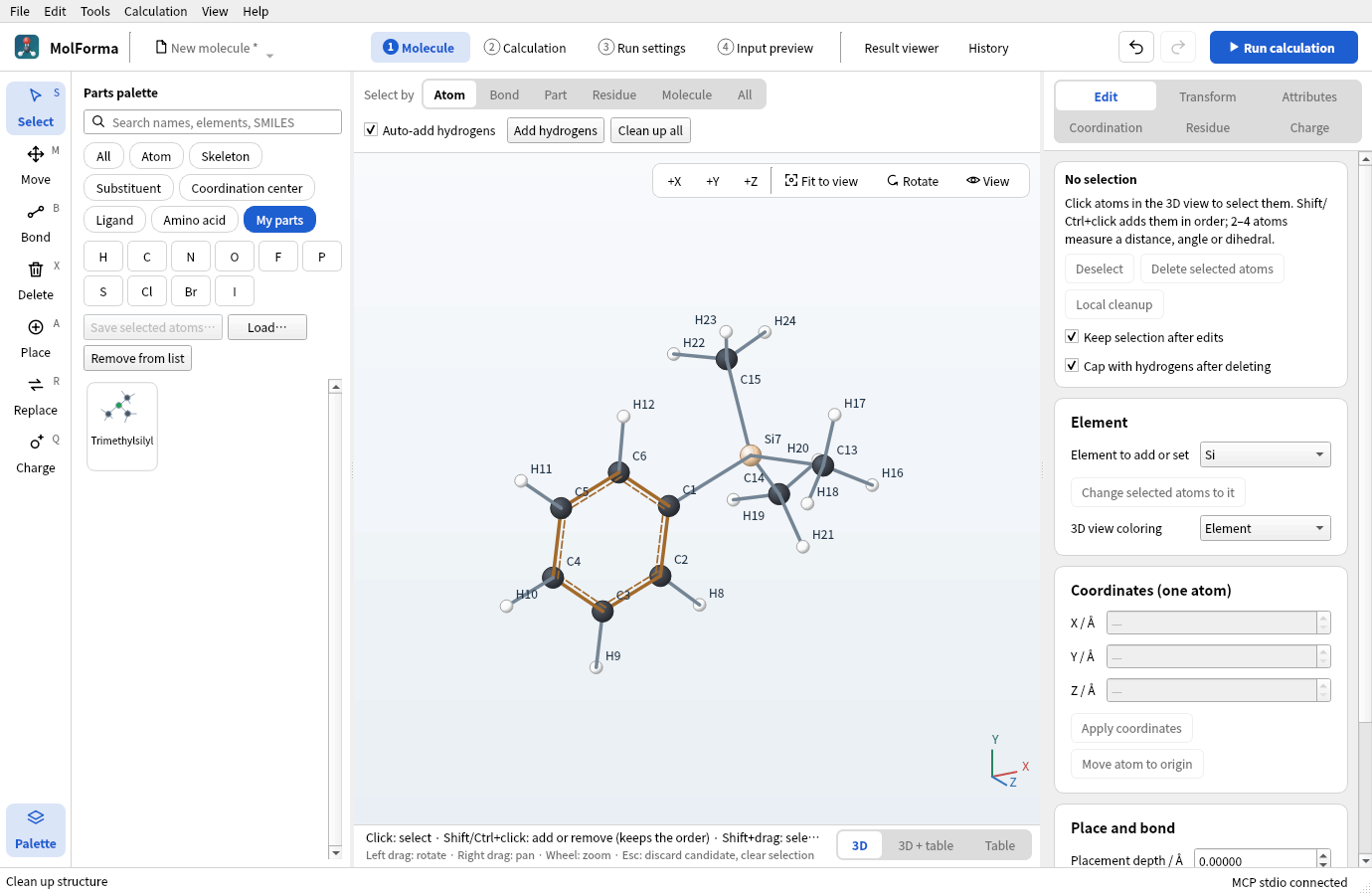Open the 3D view coloring dropdown
Viewport: 1372px width, 895px height.
pos(1265,528)
